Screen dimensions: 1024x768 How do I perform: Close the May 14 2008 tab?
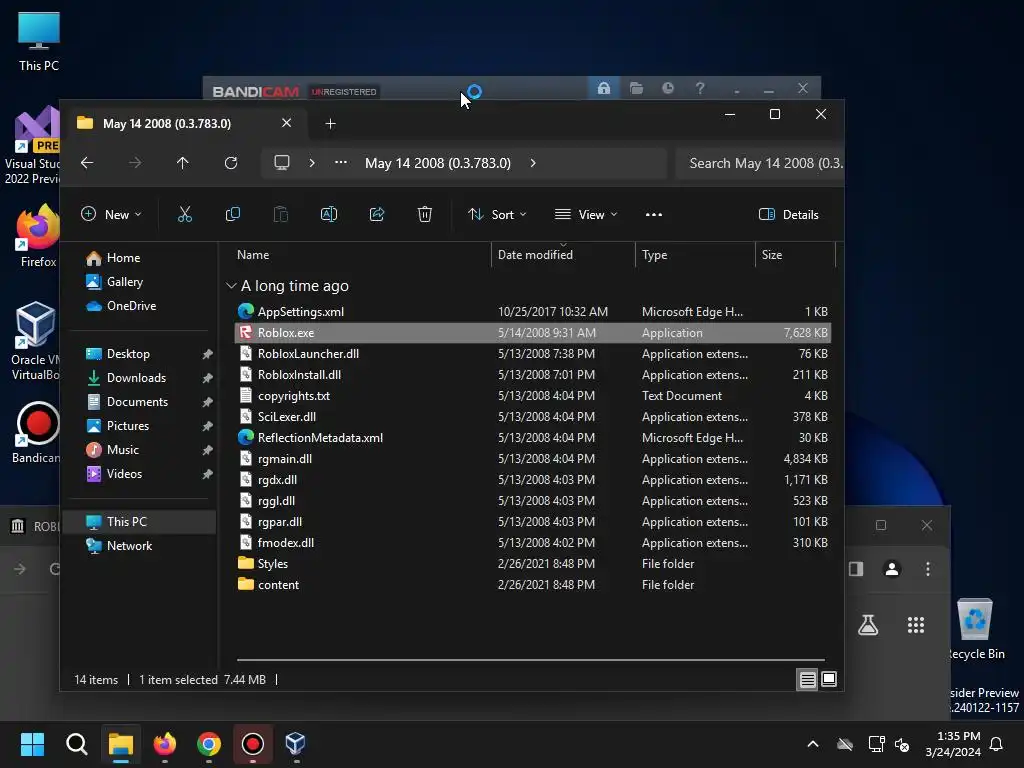(x=286, y=123)
